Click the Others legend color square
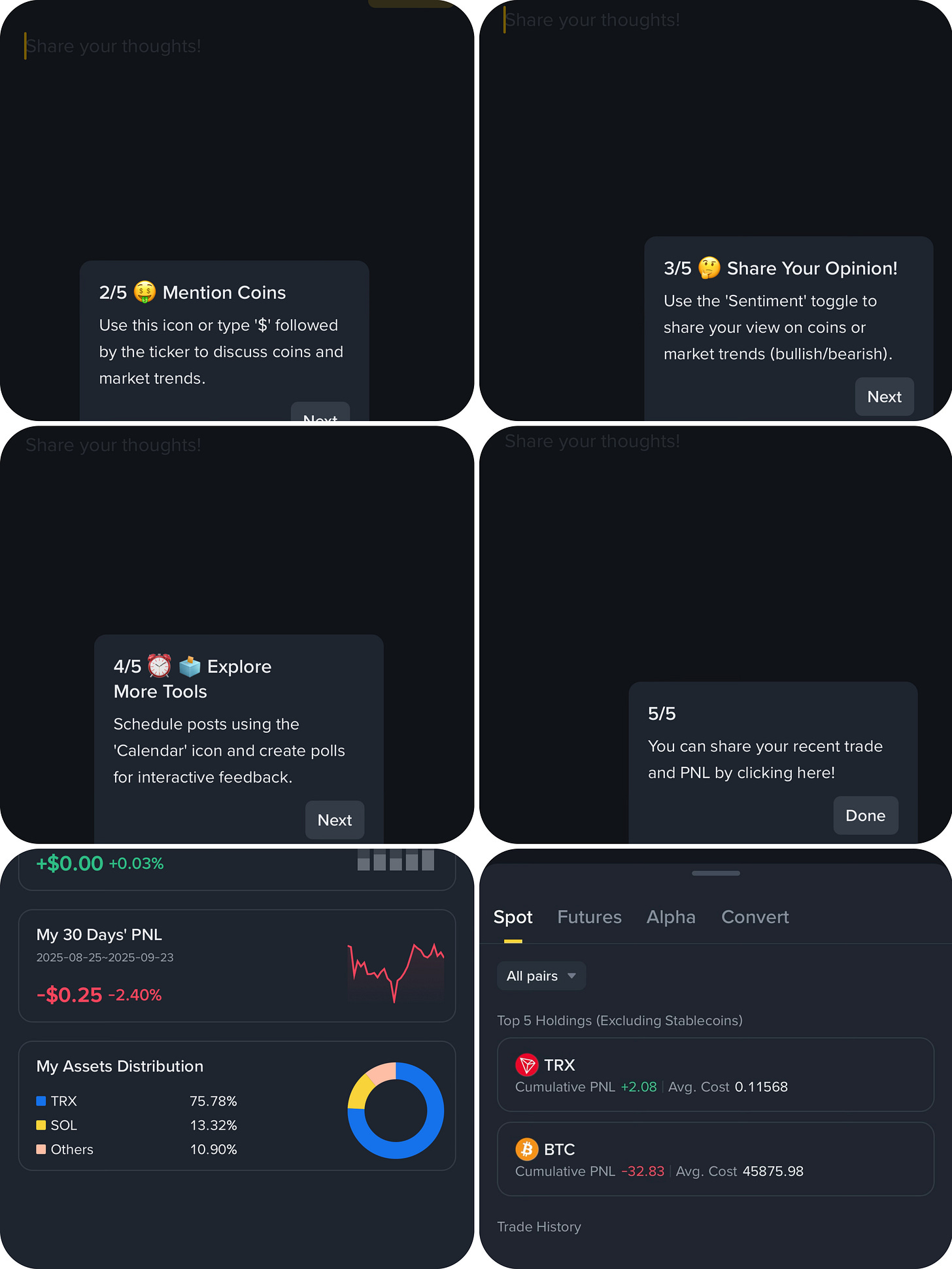 (x=41, y=1149)
